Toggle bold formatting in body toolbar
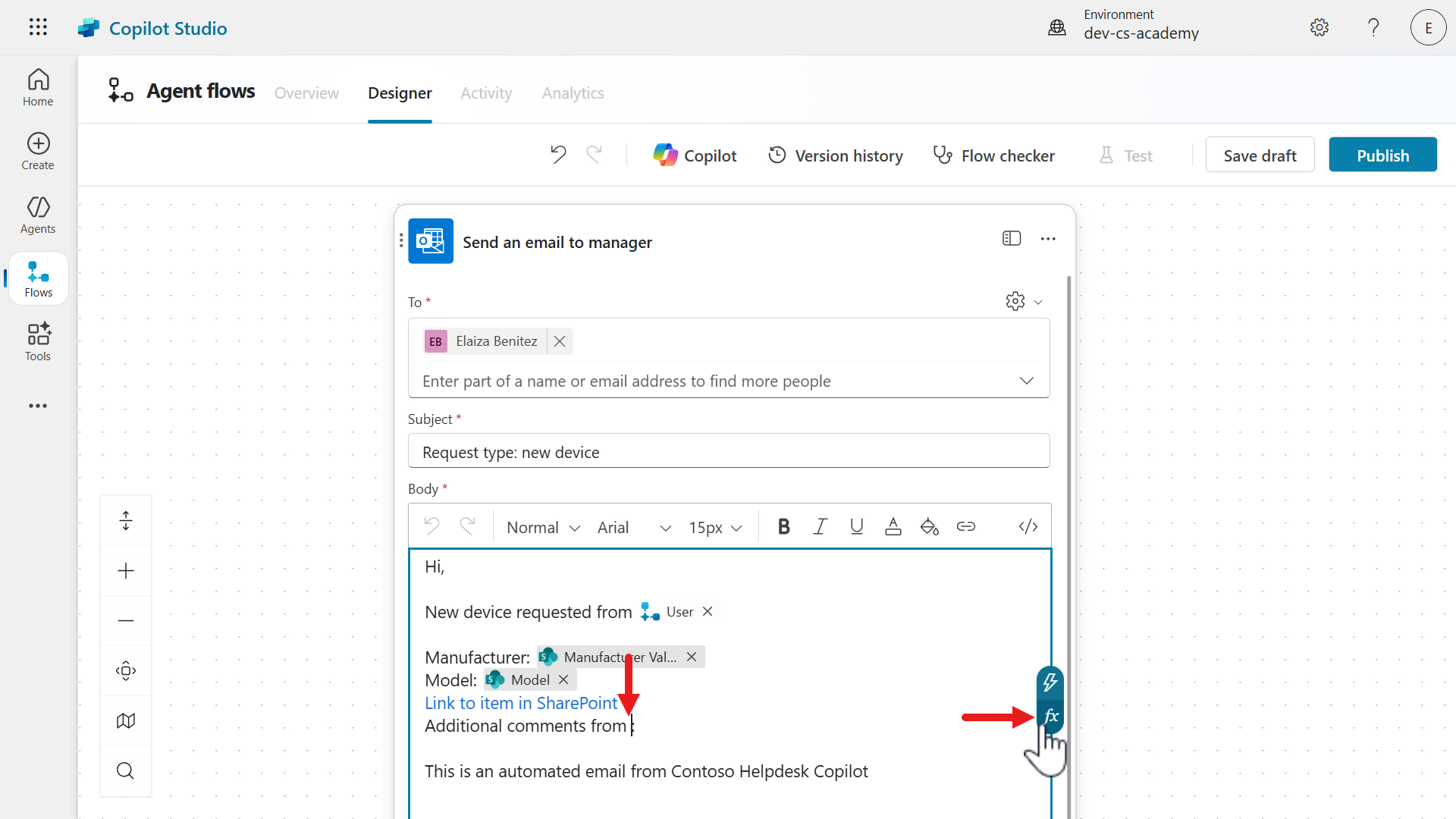The image size is (1456, 819). click(x=783, y=527)
